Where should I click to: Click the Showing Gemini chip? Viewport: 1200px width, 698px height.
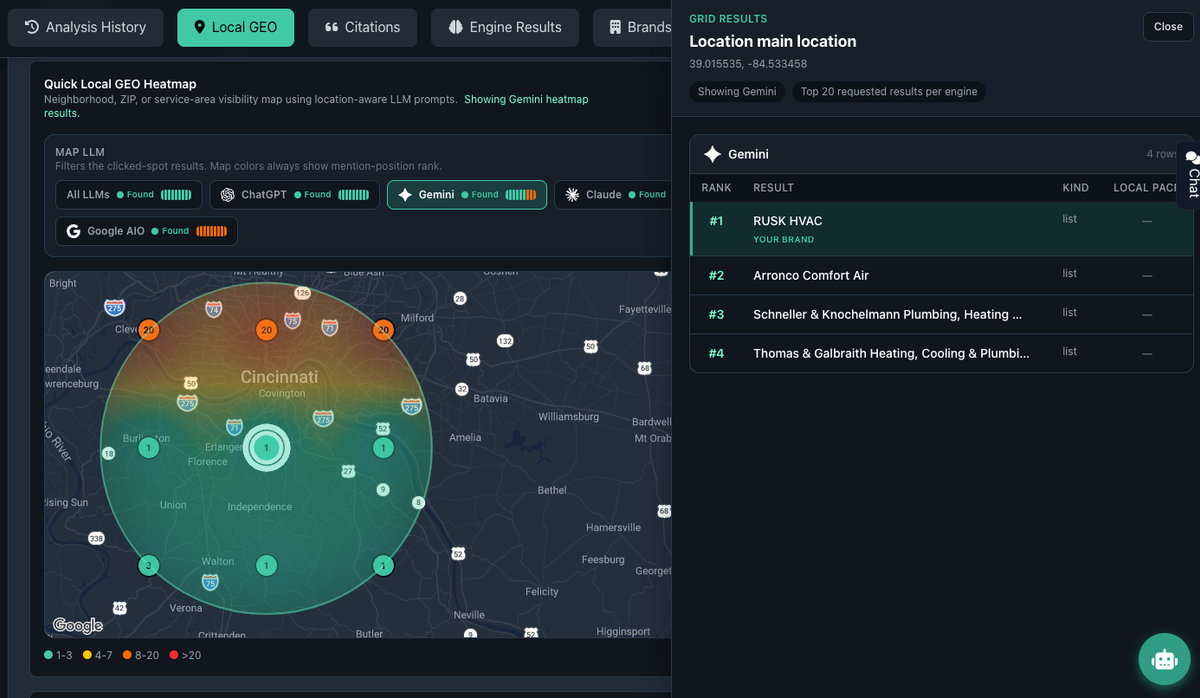[738, 92]
